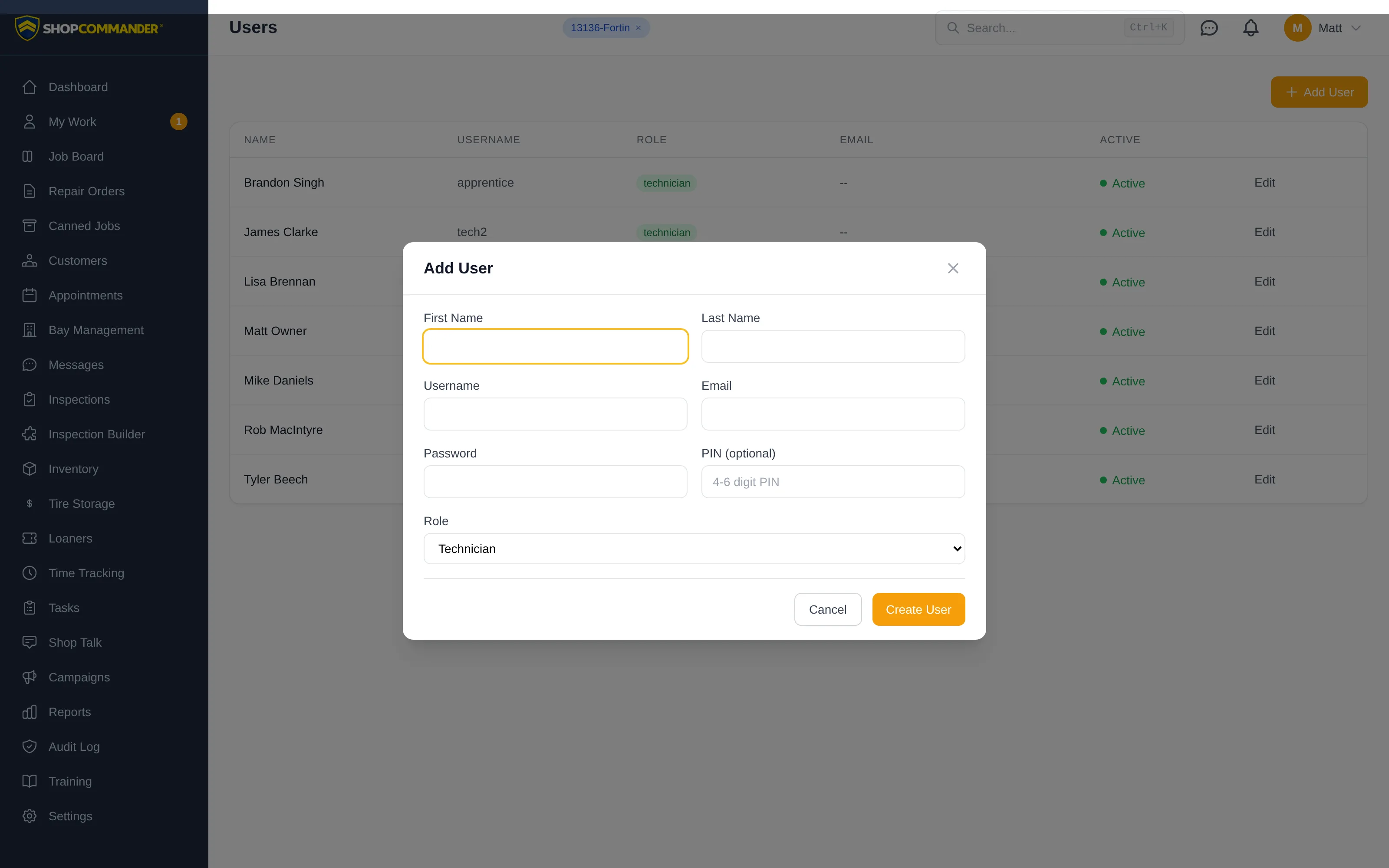Go to Repair Orders menu item
Image resolution: width=1389 pixels, height=868 pixels.
click(x=104, y=191)
